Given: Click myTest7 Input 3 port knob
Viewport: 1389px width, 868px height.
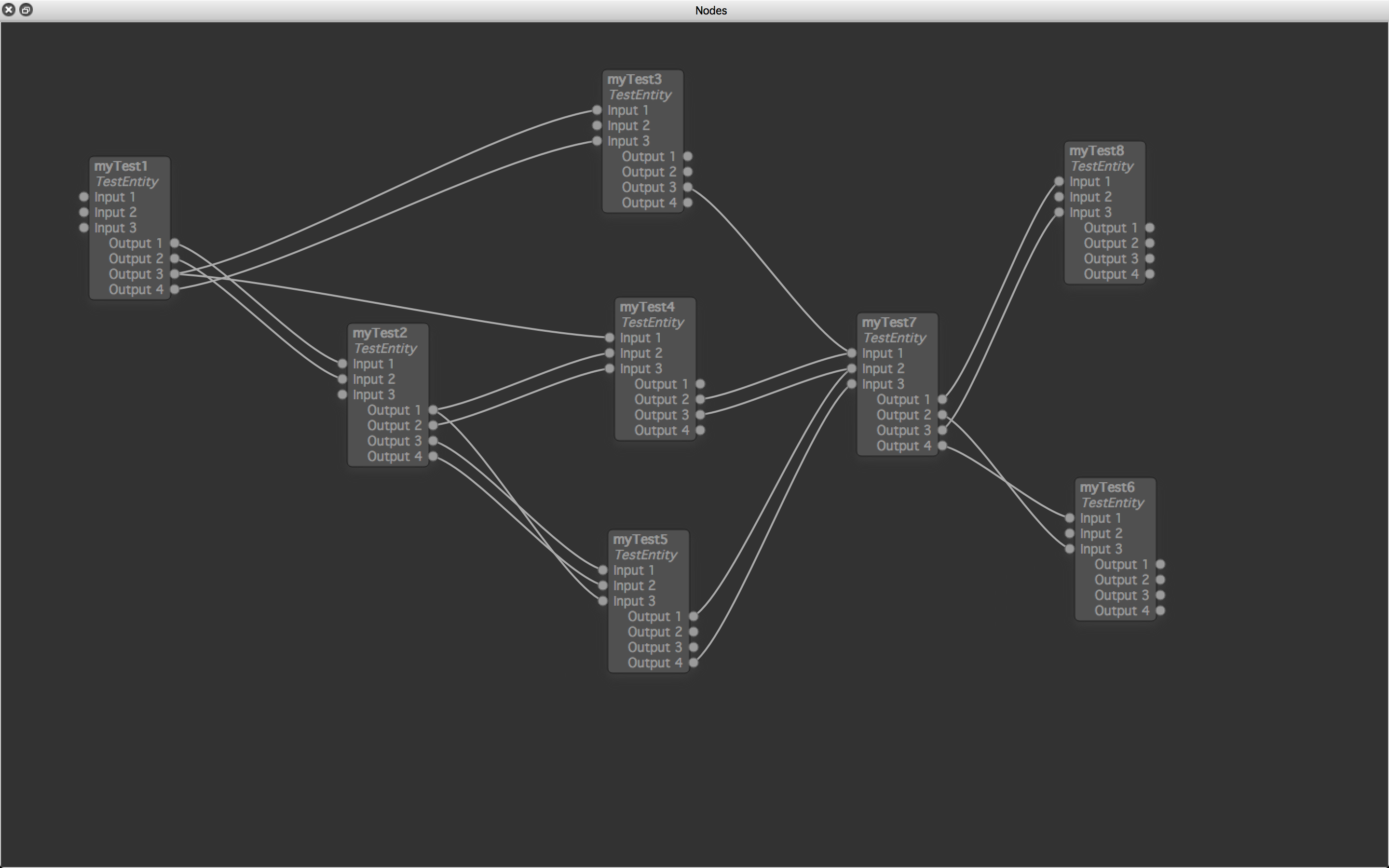Looking at the screenshot, I should tap(852, 384).
